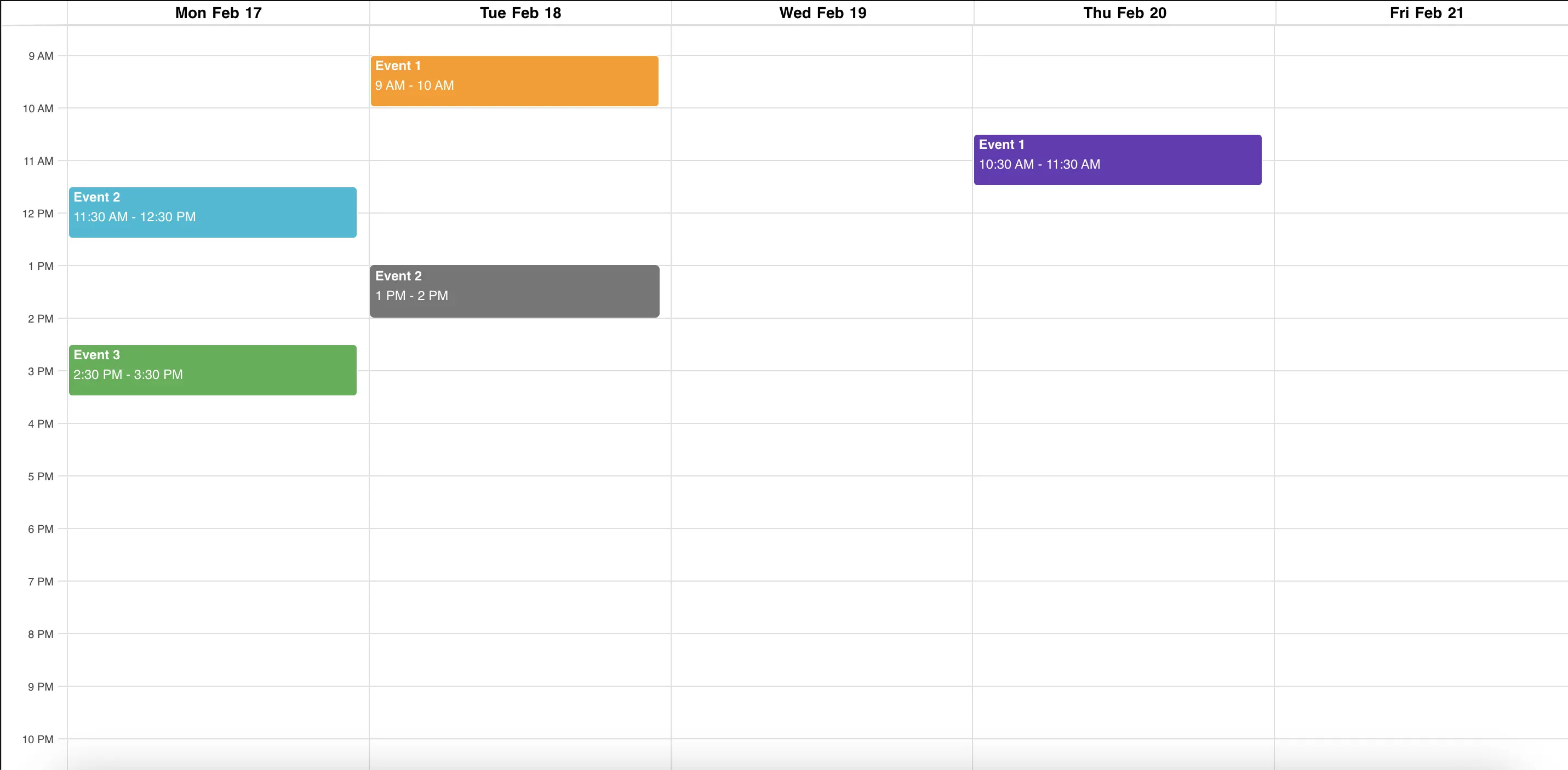1568x770 pixels.
Task: Open the purple Event 1 on Thursday
Action: (x=1117, y=159)
